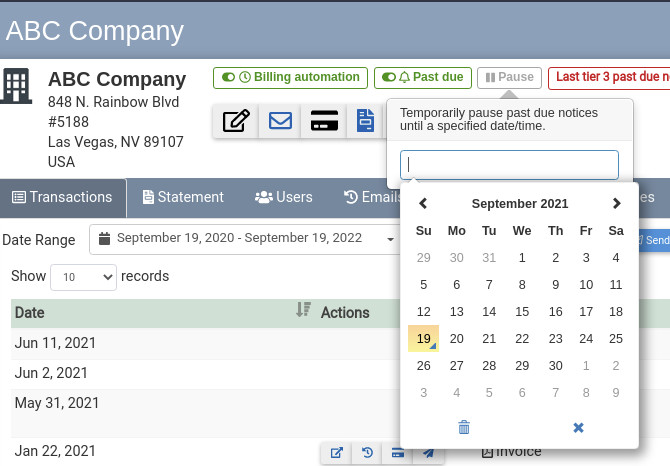Click the blue document icon

[366, 122]
